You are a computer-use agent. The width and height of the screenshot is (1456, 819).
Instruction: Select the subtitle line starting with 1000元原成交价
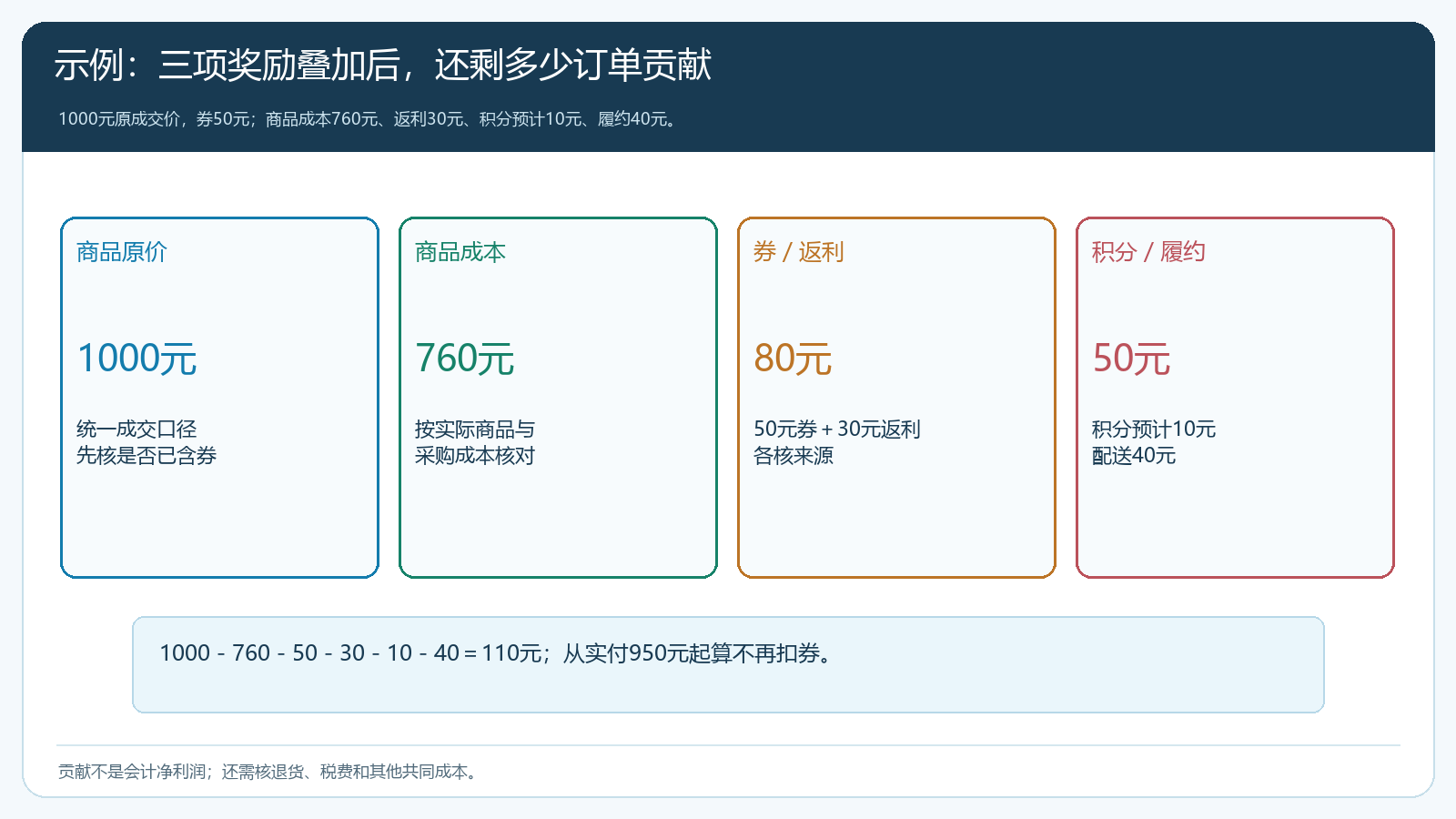point(369,119)
